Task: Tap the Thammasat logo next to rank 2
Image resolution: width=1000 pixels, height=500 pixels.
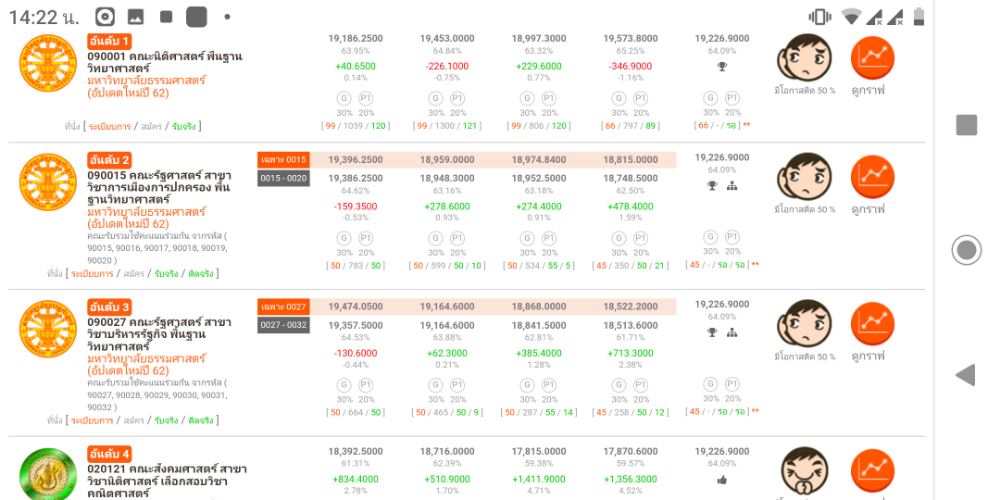Action: (48, 182)
